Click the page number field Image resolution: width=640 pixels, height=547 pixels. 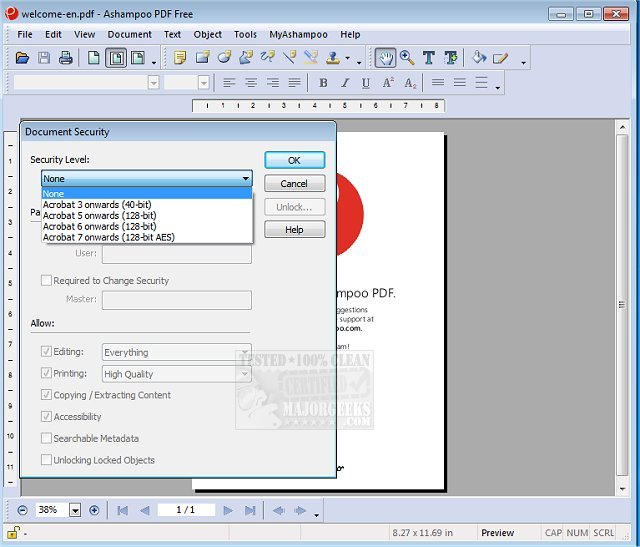(184, 510)
